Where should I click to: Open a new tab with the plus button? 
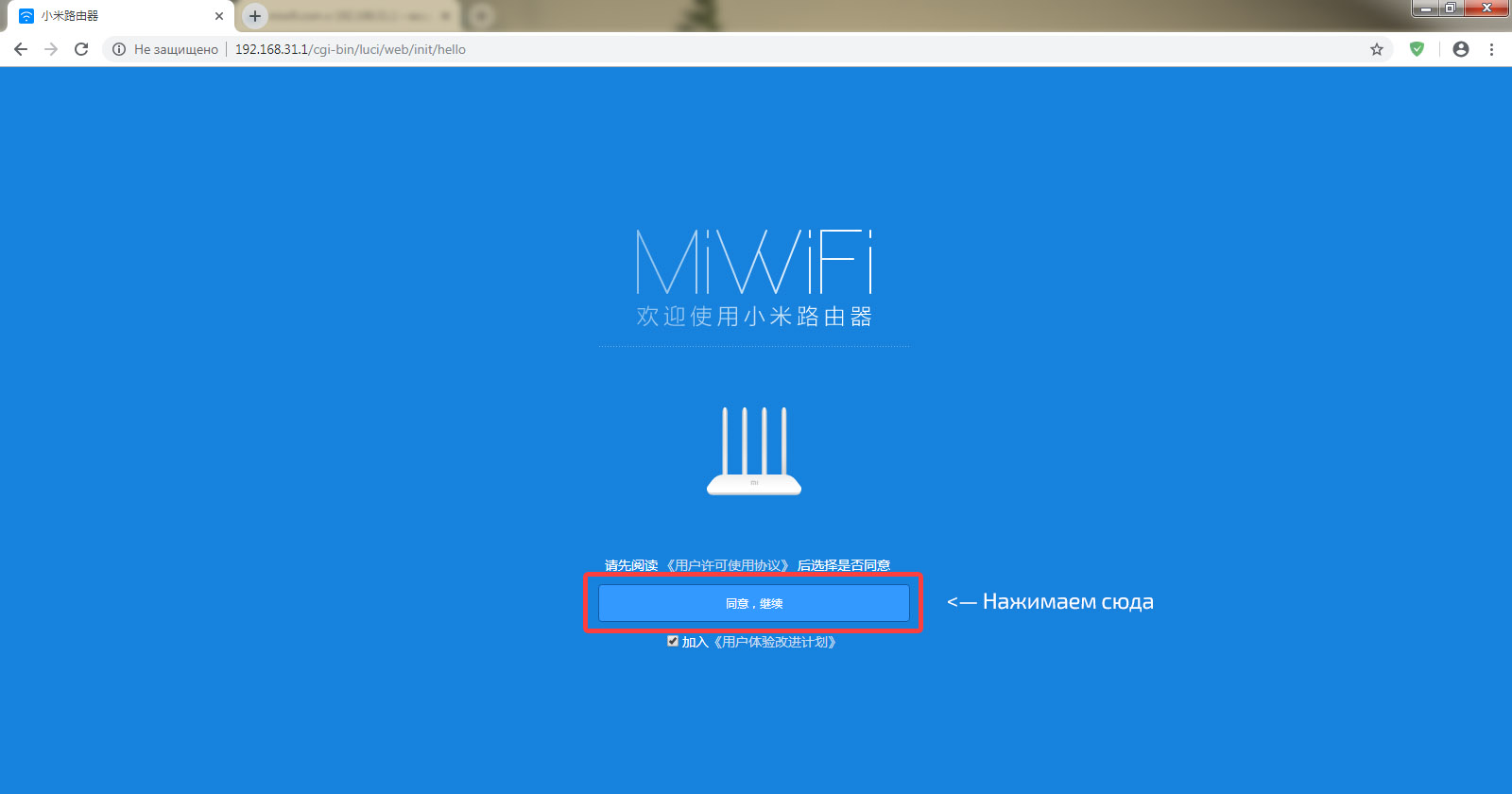pos(255,16)
